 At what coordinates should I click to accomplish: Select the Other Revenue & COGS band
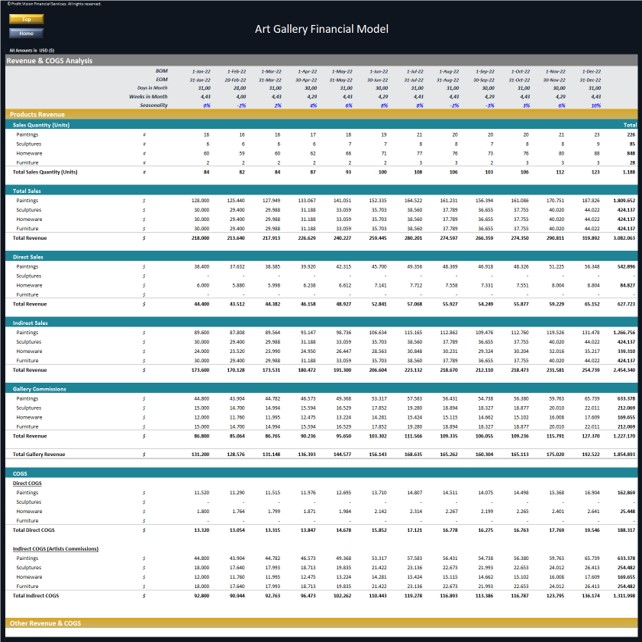point(321,623)
